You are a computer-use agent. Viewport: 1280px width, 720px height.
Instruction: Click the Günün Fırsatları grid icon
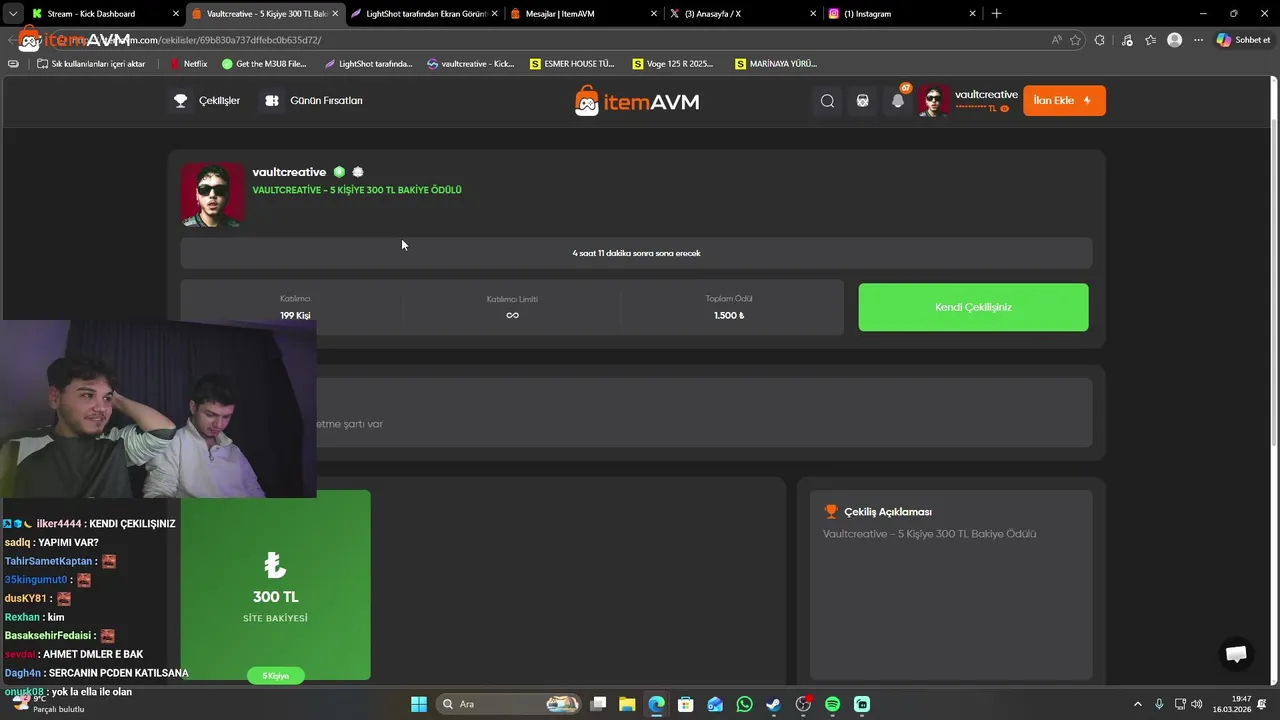click(x=272, y=100)
